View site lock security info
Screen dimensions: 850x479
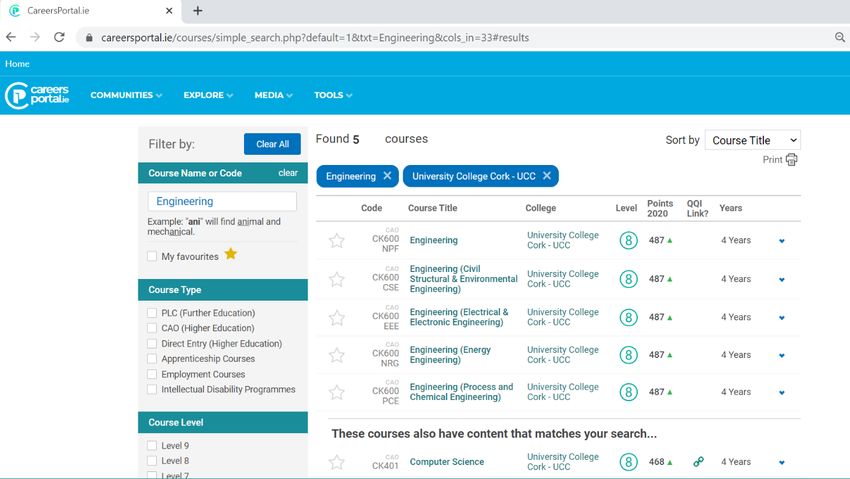pyautogui.click(x=89, y=37)
